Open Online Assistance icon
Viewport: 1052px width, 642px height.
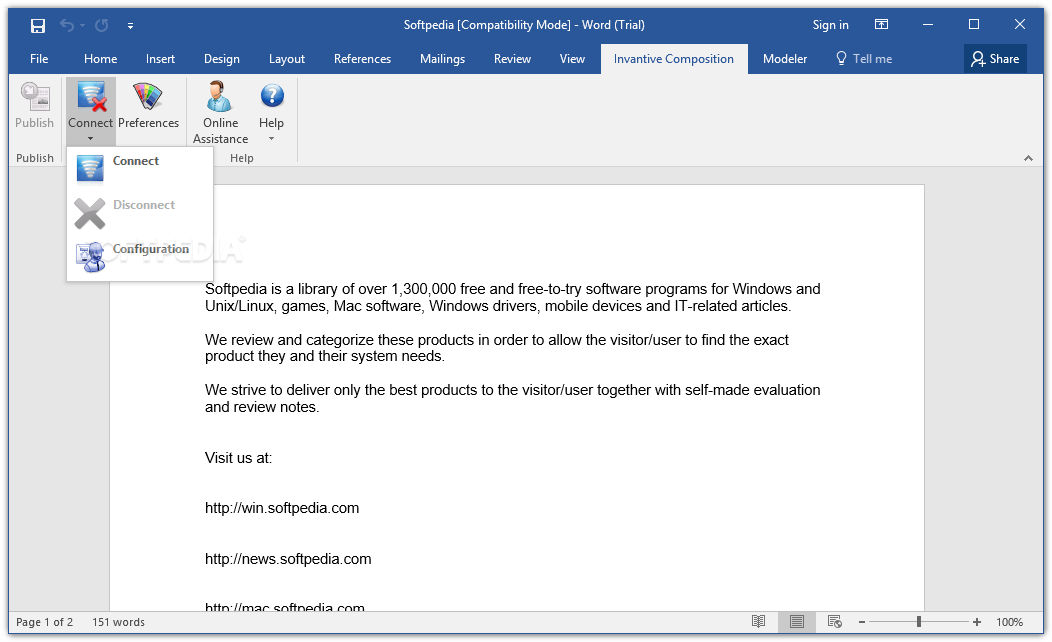[219, 97]
